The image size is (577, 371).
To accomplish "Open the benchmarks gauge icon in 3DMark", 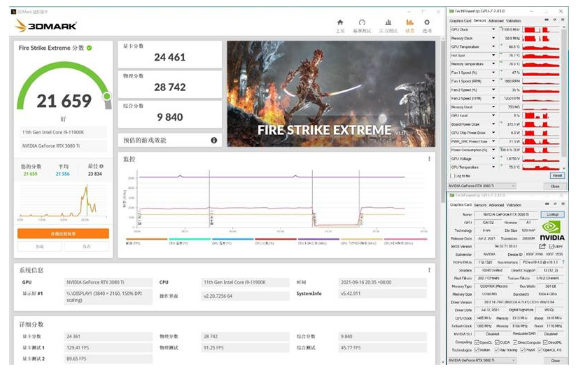I will coord(362,23).
